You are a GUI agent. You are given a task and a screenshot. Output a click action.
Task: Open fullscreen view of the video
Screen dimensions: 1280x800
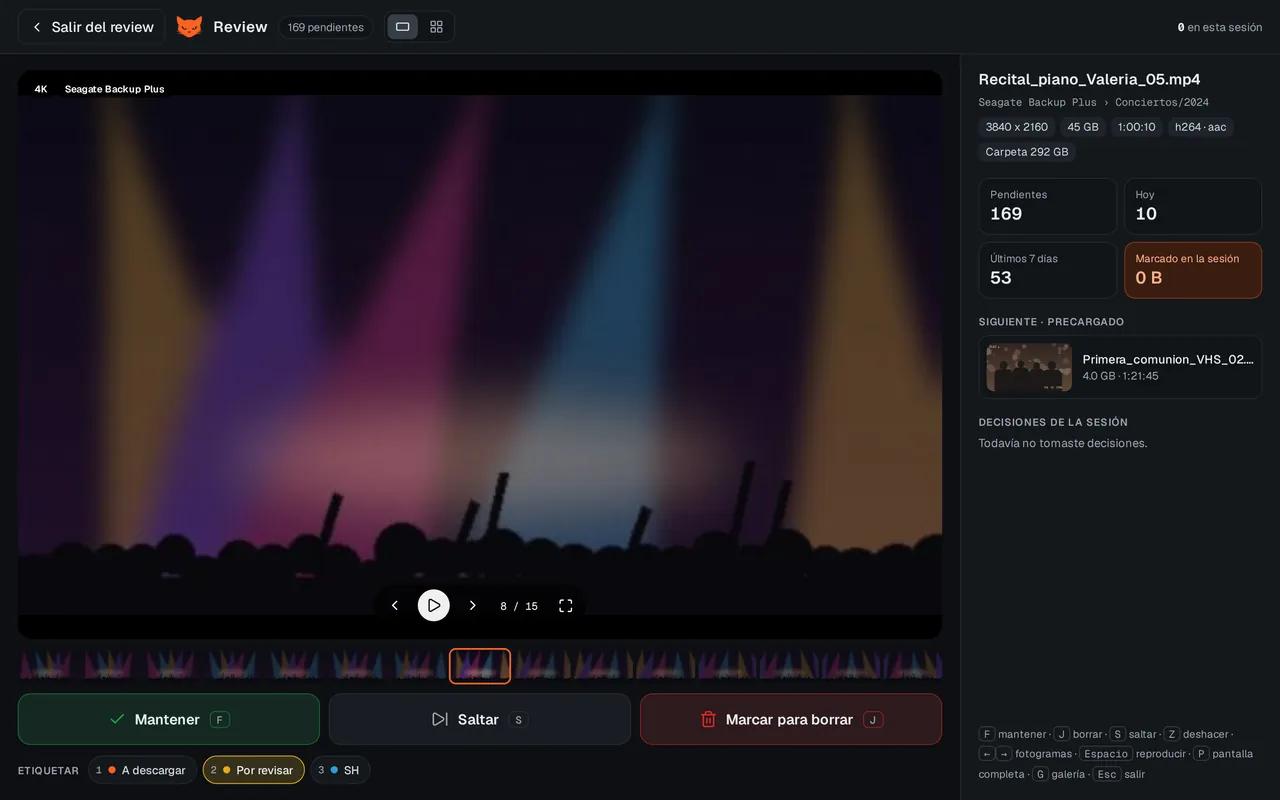(565, 605)
